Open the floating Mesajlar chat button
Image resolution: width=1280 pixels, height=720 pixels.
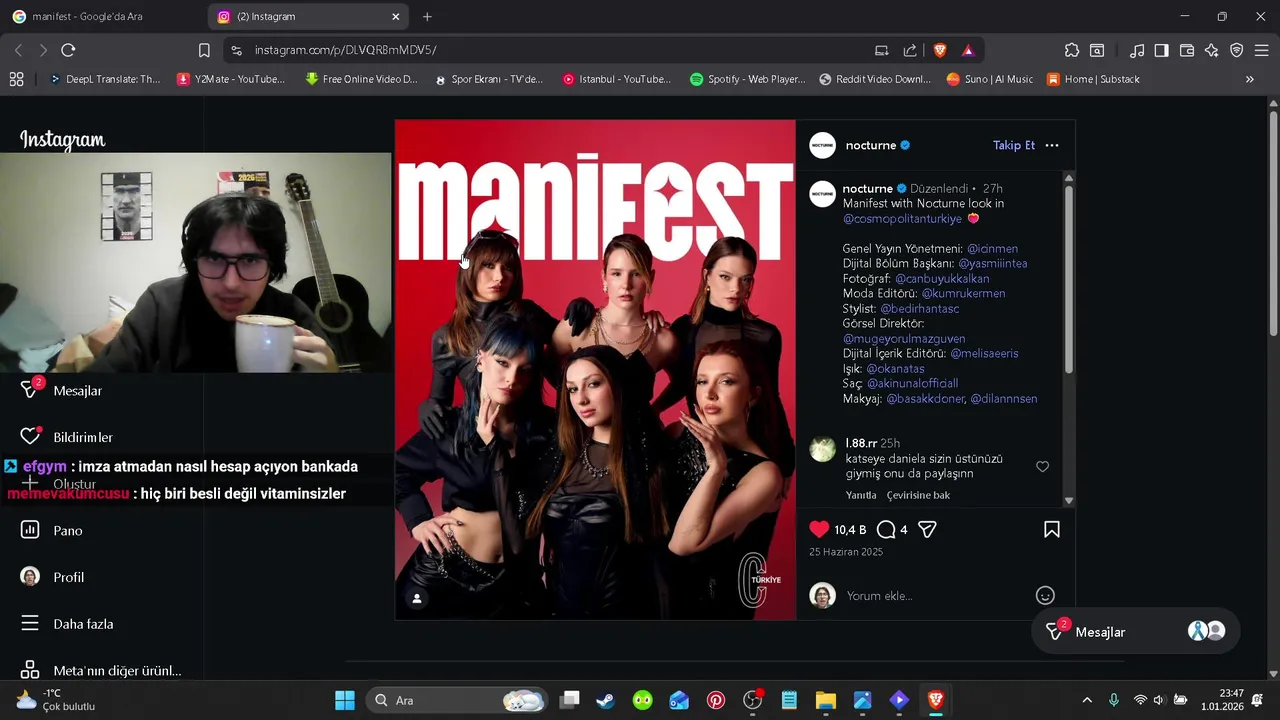tap(1135, 632)
